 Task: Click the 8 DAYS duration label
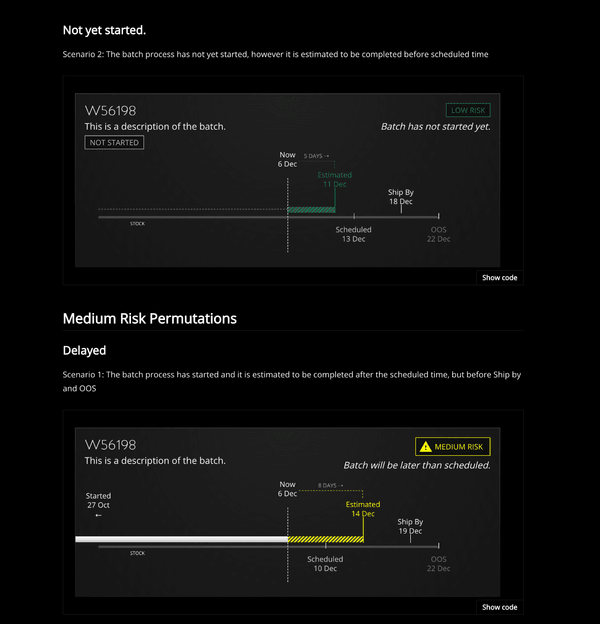click(x=330, y=486)
